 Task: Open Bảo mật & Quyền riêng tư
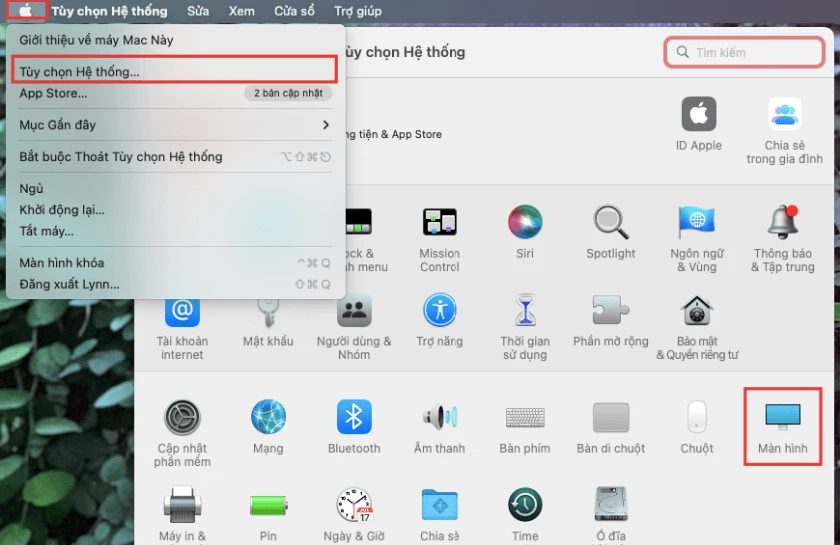tap(697, 327)
